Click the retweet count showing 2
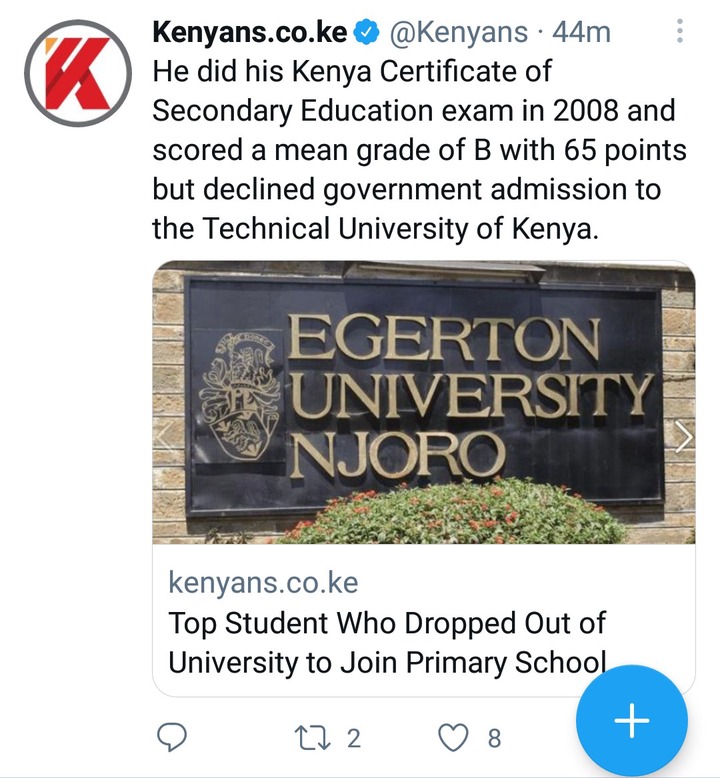This screenshot has width=720, height=778. click(x=352, y=739)
